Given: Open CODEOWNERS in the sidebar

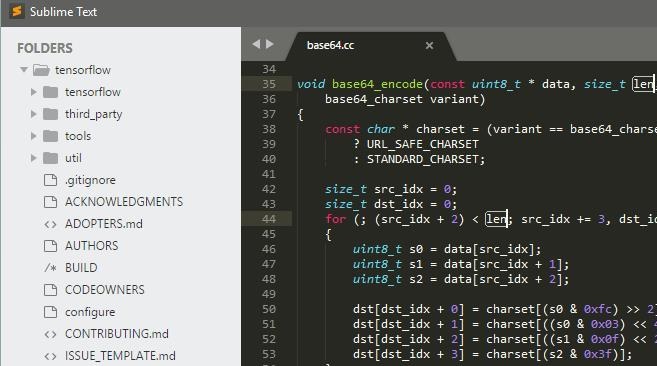Looking at the screenshot, I should tap(105, 290).
